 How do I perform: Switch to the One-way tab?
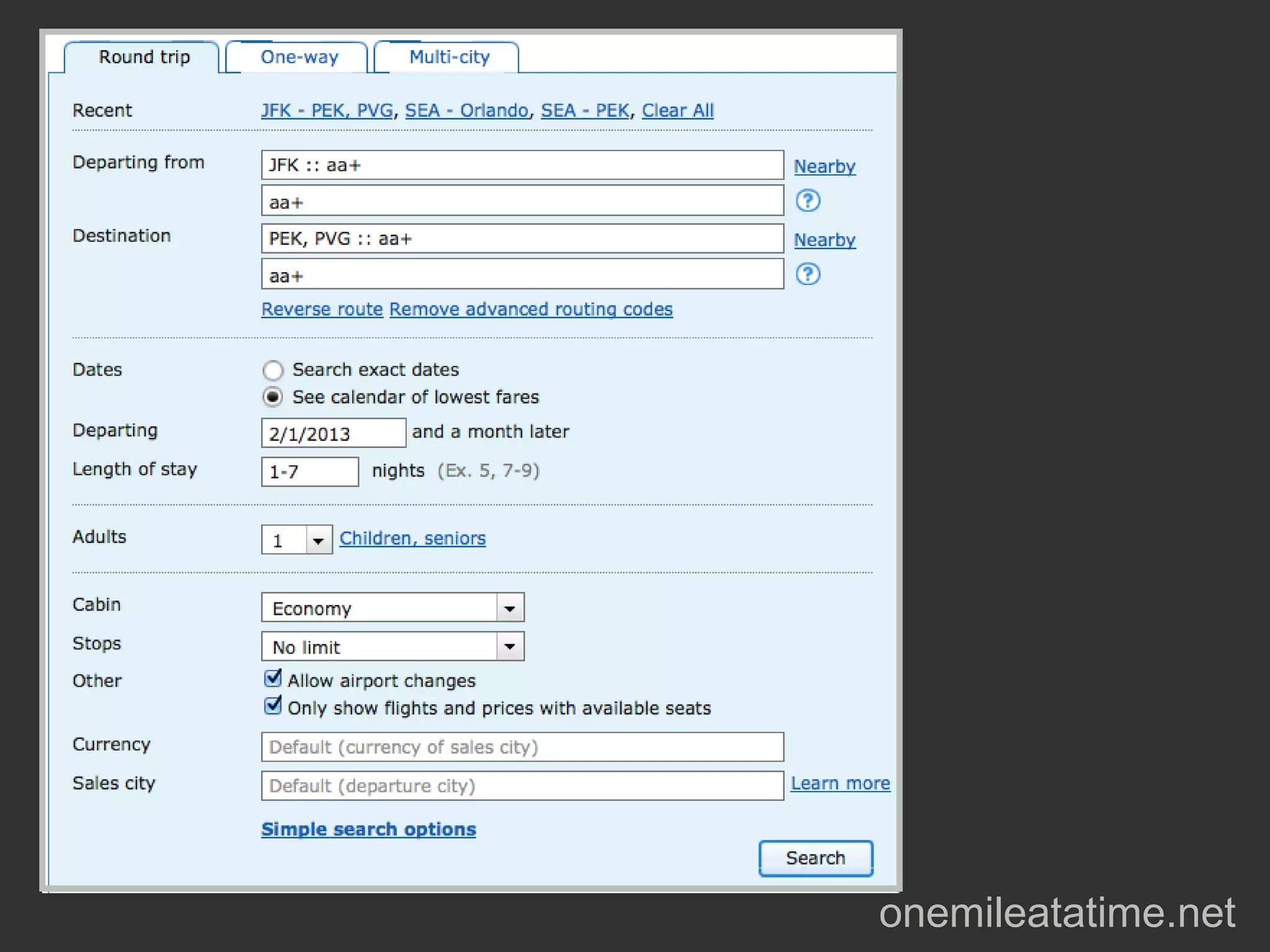(x=299, y=58)
